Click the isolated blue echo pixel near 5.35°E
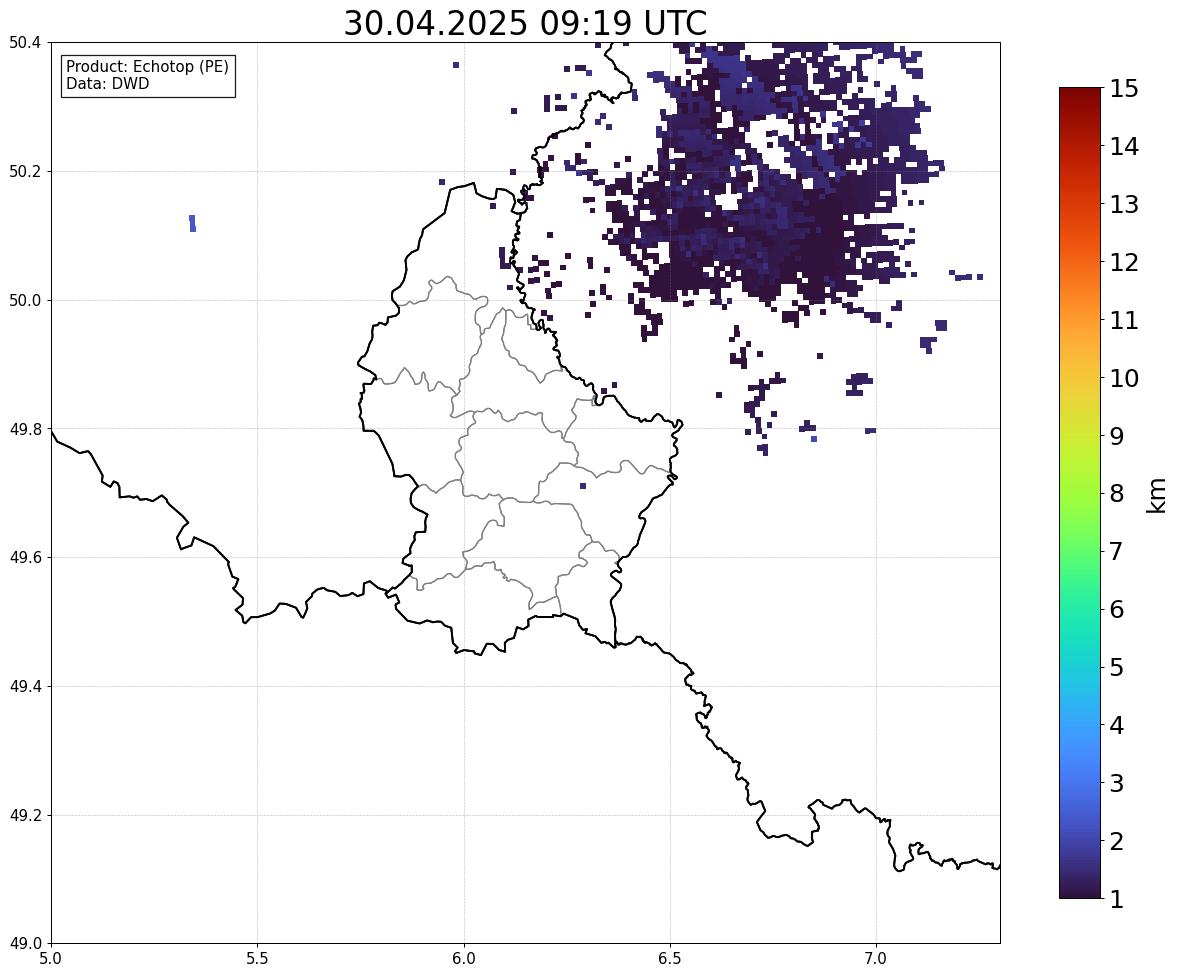 [x=192, y=223]
